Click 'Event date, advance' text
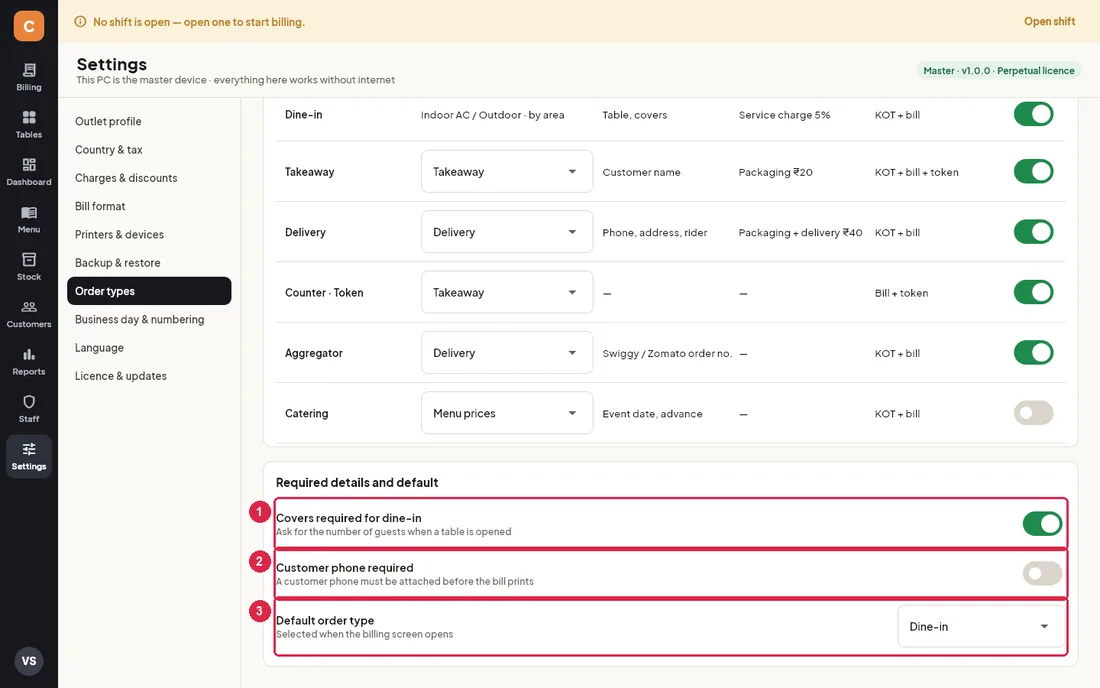The width and height of the screenshot is (1100, 688). (652, 414)
